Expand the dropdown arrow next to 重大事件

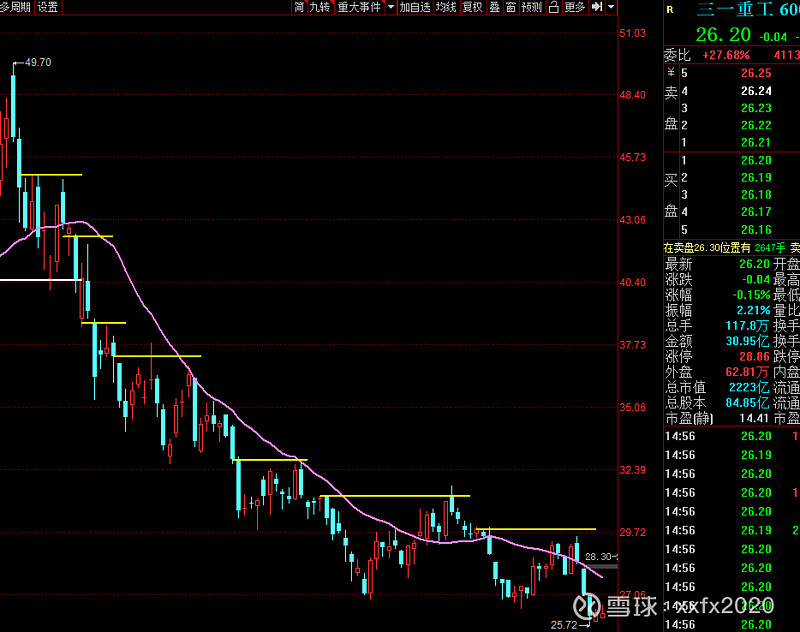click(x=391, y=7)
